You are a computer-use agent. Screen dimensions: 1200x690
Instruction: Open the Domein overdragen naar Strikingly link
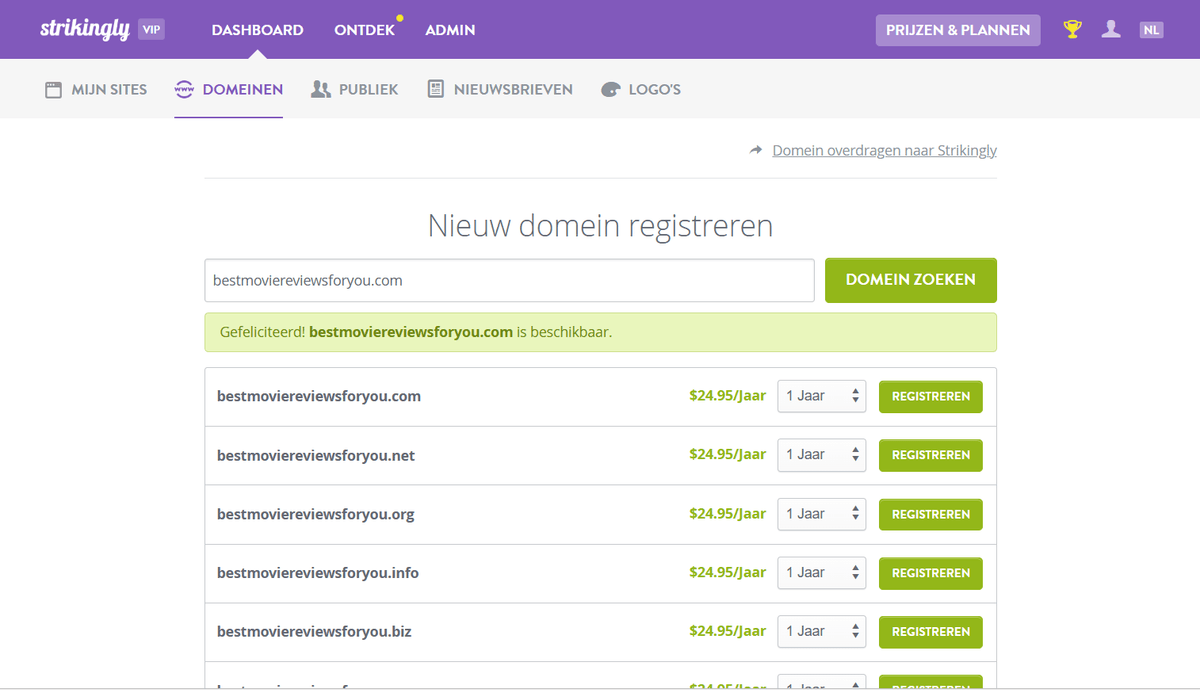[x=884, y=150]
